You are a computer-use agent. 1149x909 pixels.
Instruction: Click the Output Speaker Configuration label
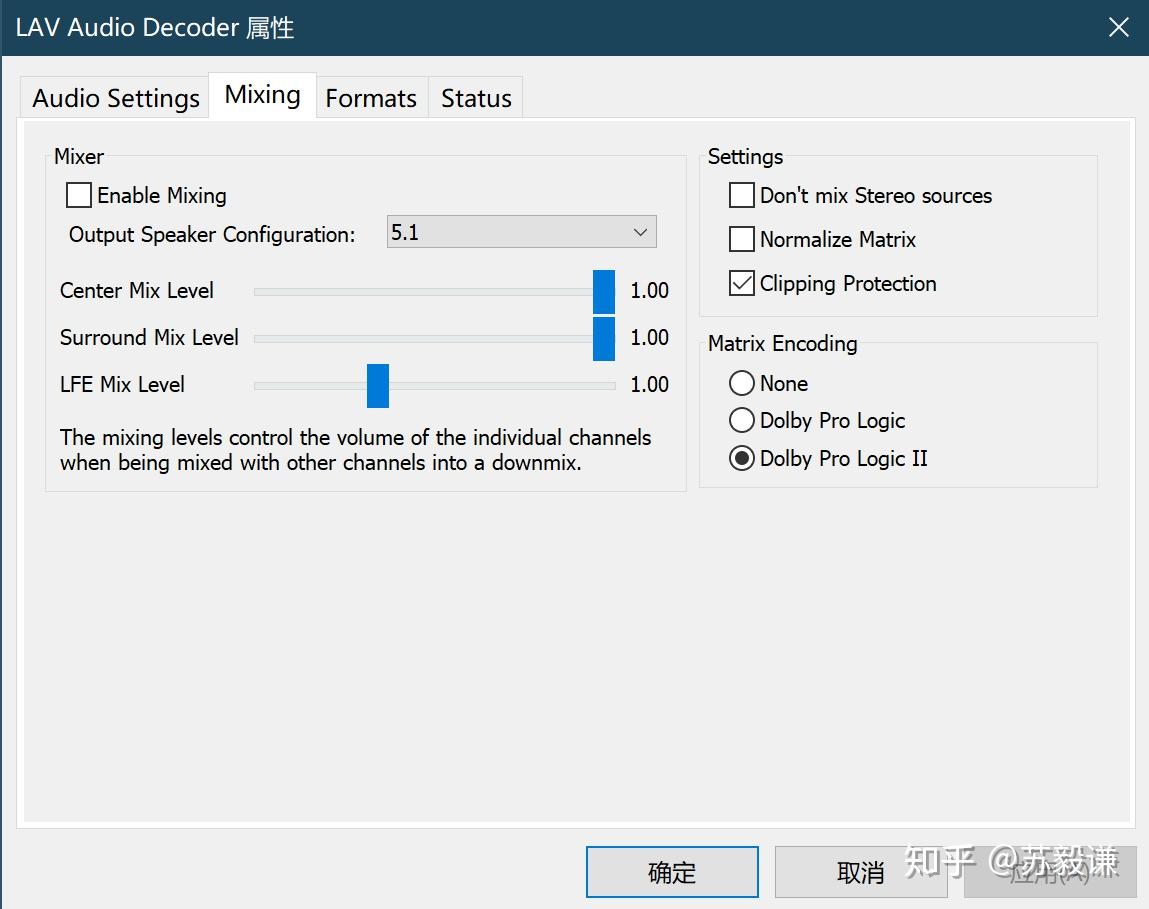point(212,235)
